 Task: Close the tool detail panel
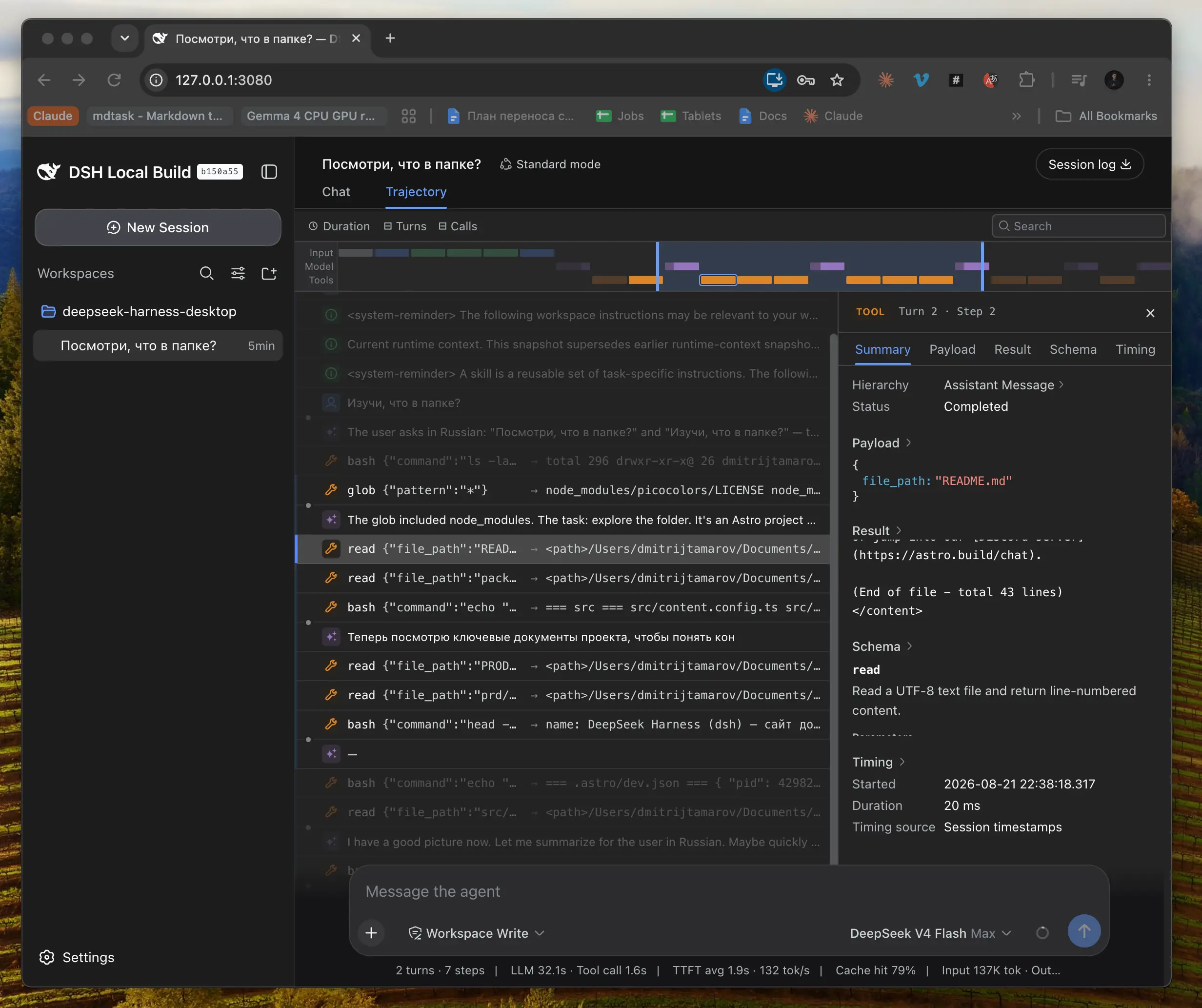click(x=1150, y=313)
